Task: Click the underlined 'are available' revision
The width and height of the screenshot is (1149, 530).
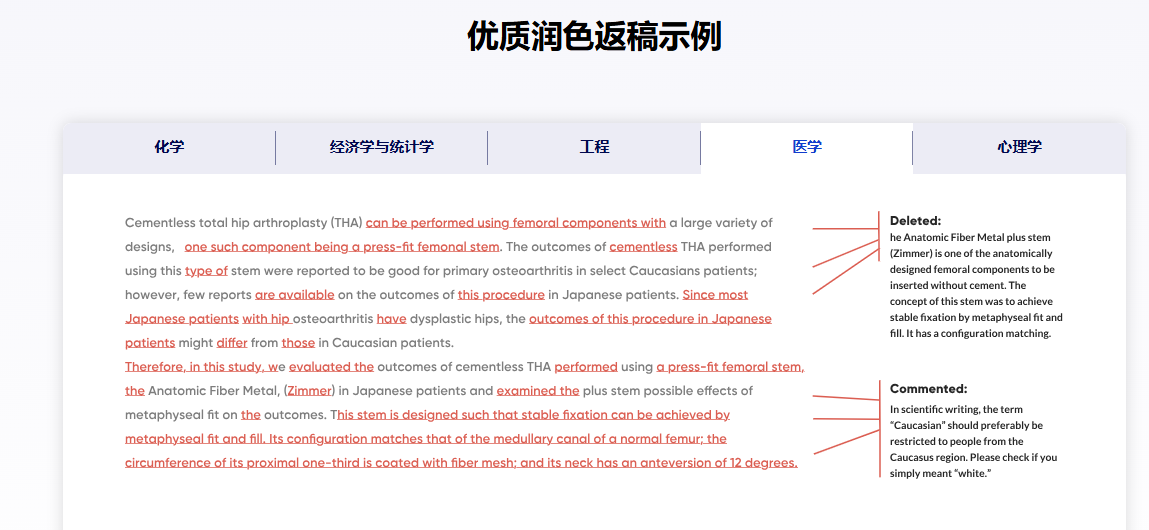Action: (294, 295)
